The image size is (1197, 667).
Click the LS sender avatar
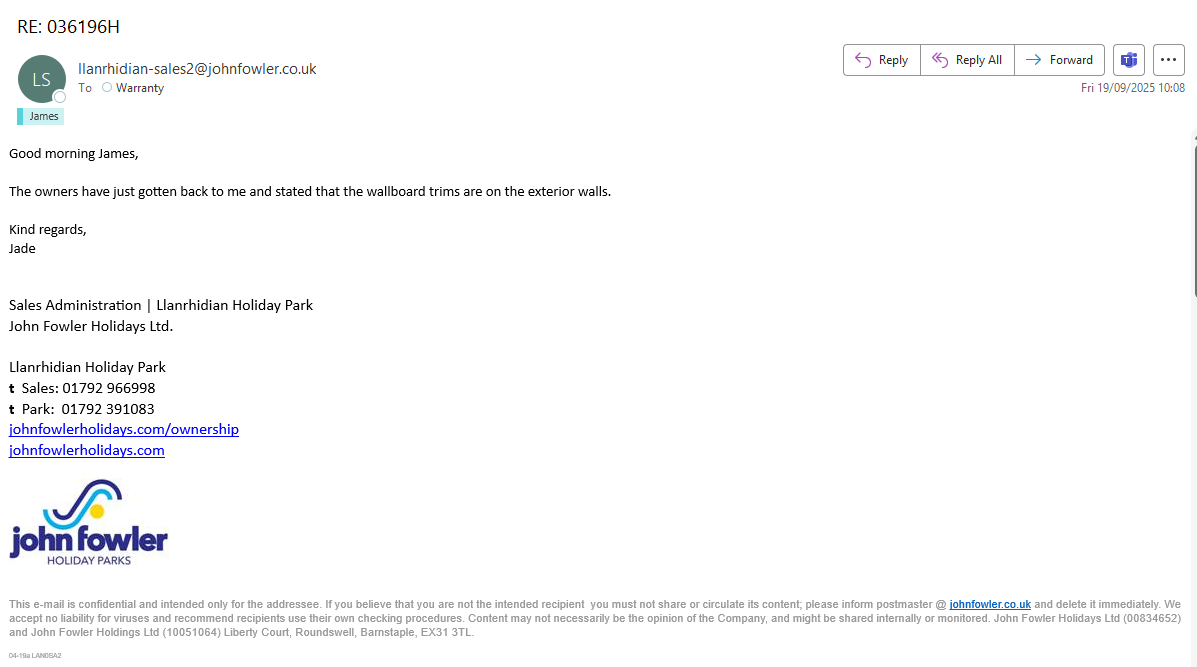[x=41, y=79]
